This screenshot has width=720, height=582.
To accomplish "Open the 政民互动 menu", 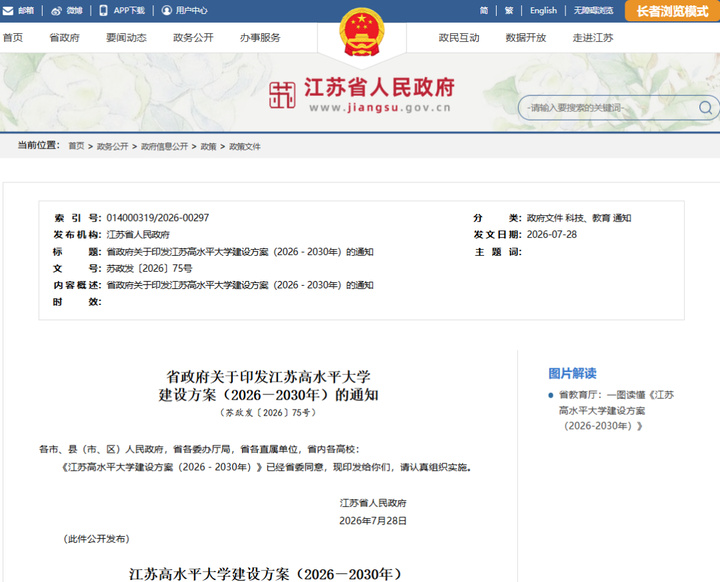I will (459, 38).
